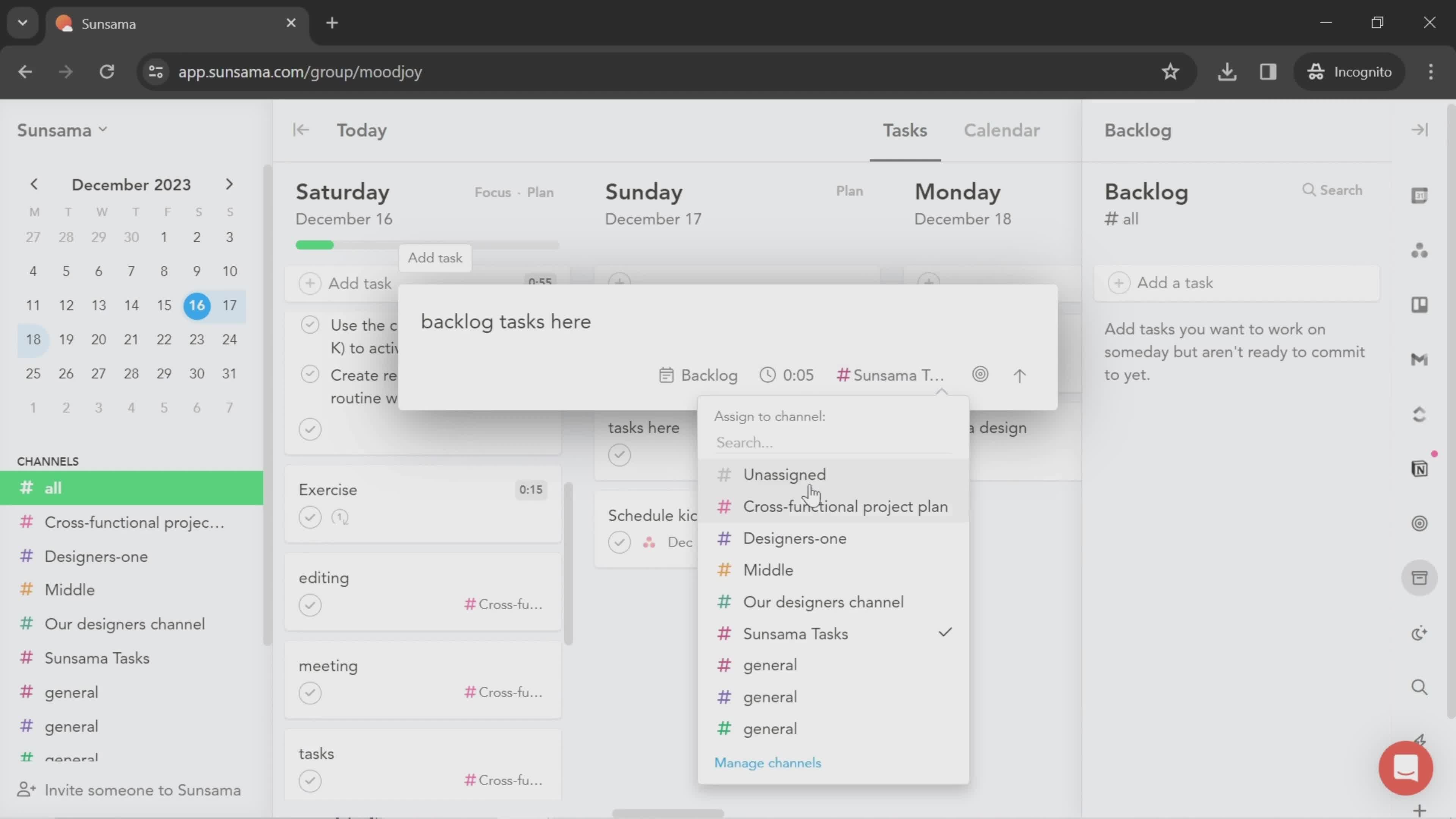Open the Archive icon in right sidebar

(1419, 577)
